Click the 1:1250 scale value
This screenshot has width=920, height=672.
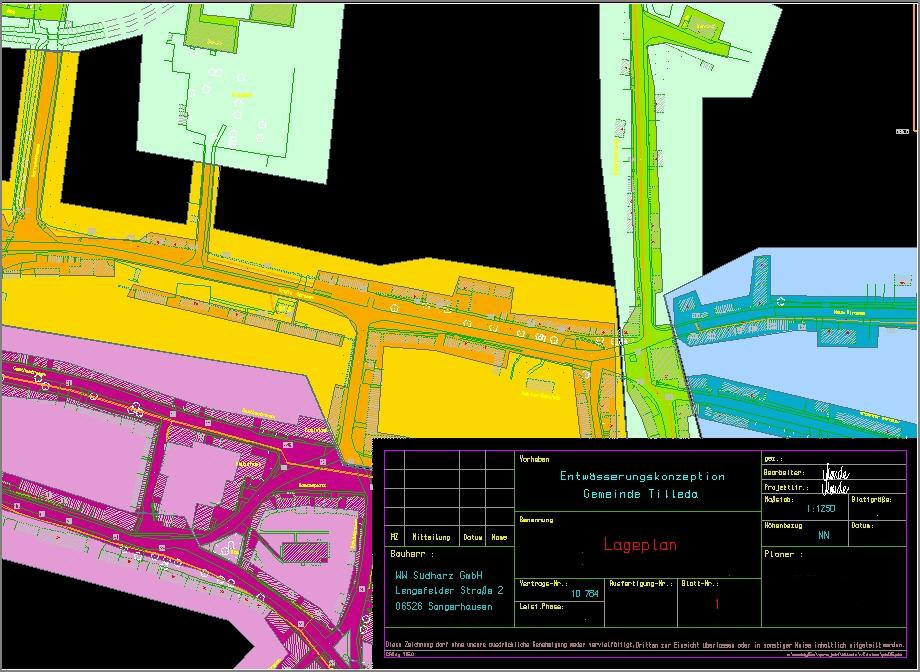pyautogui.click(x=820, y=509)
